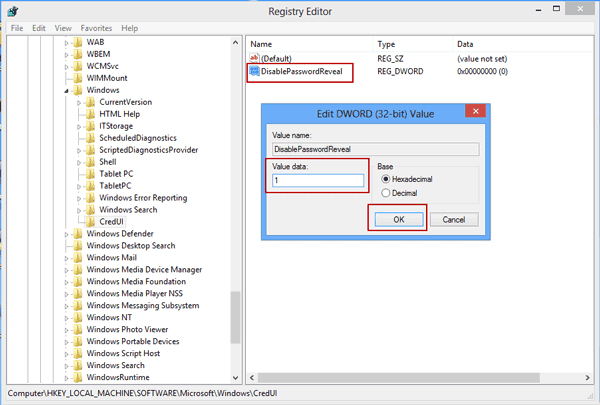This screenshot has width=600, height=405.
Task: Click the Windows Mail folder icon
Action: click(78, 257)
